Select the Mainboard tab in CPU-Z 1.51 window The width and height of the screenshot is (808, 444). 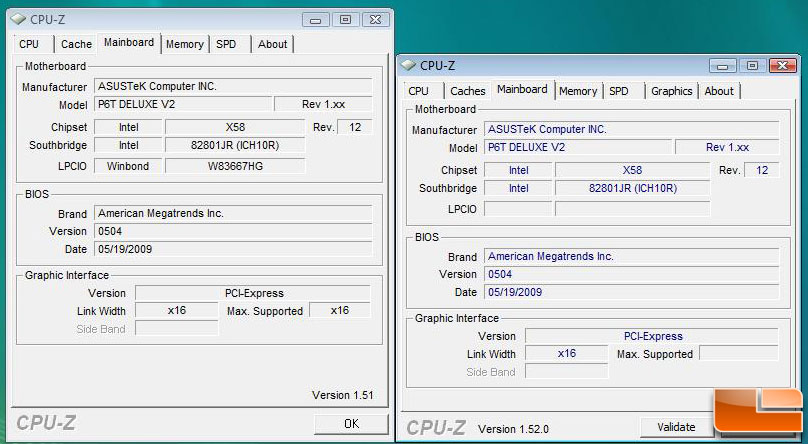[129, 43]
